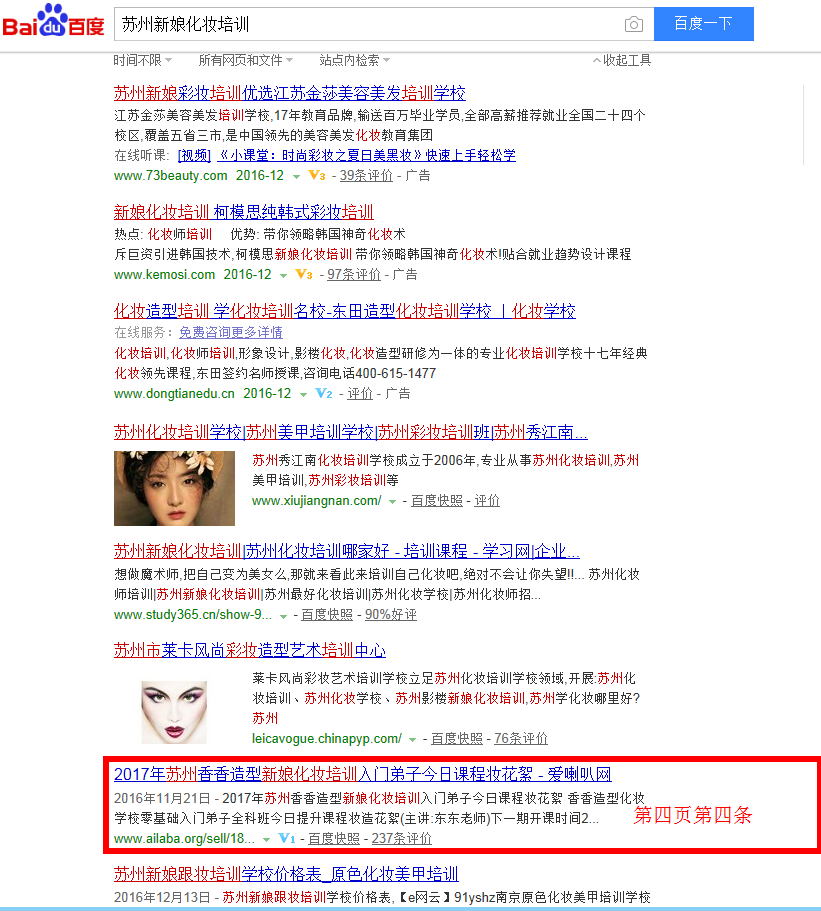View 237条评价 for ailaba.org
The image size is (821, 911).
click(401, 838)
